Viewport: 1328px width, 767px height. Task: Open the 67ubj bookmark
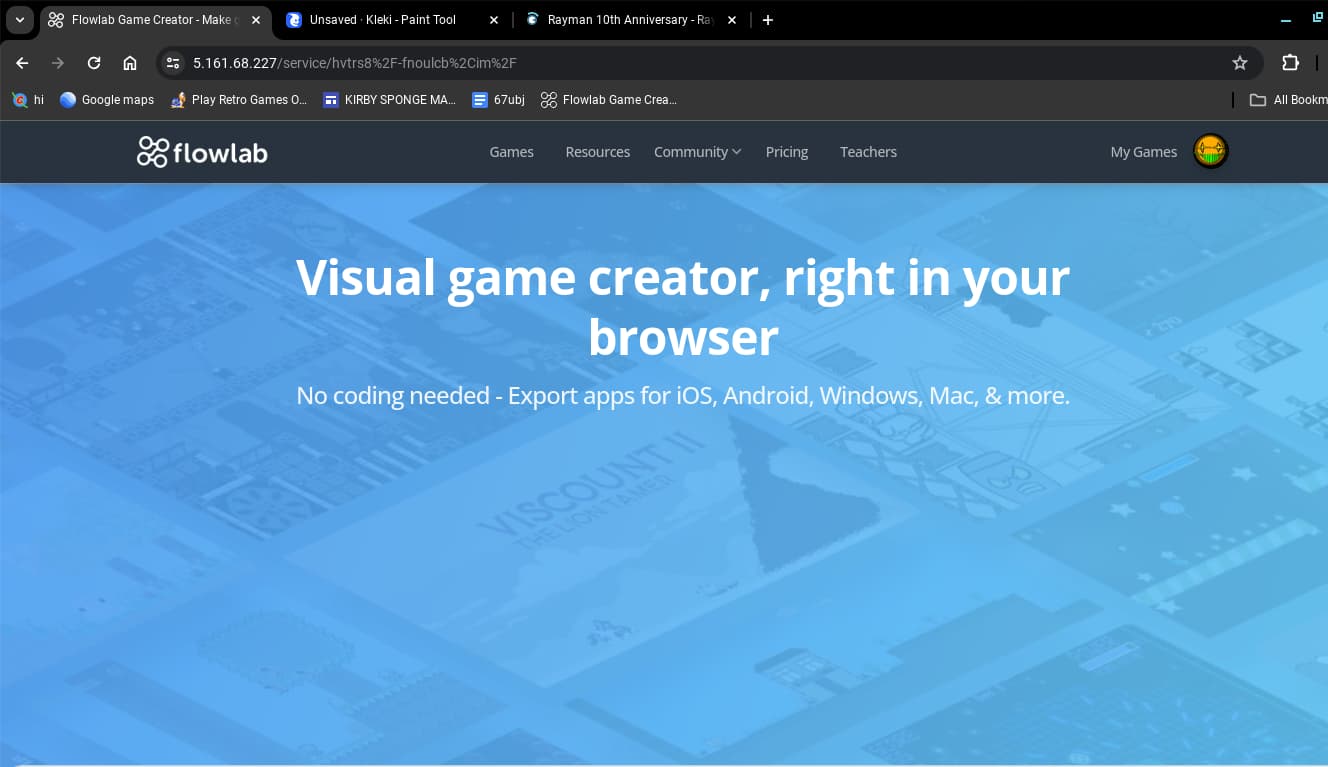tap(497, 100)
